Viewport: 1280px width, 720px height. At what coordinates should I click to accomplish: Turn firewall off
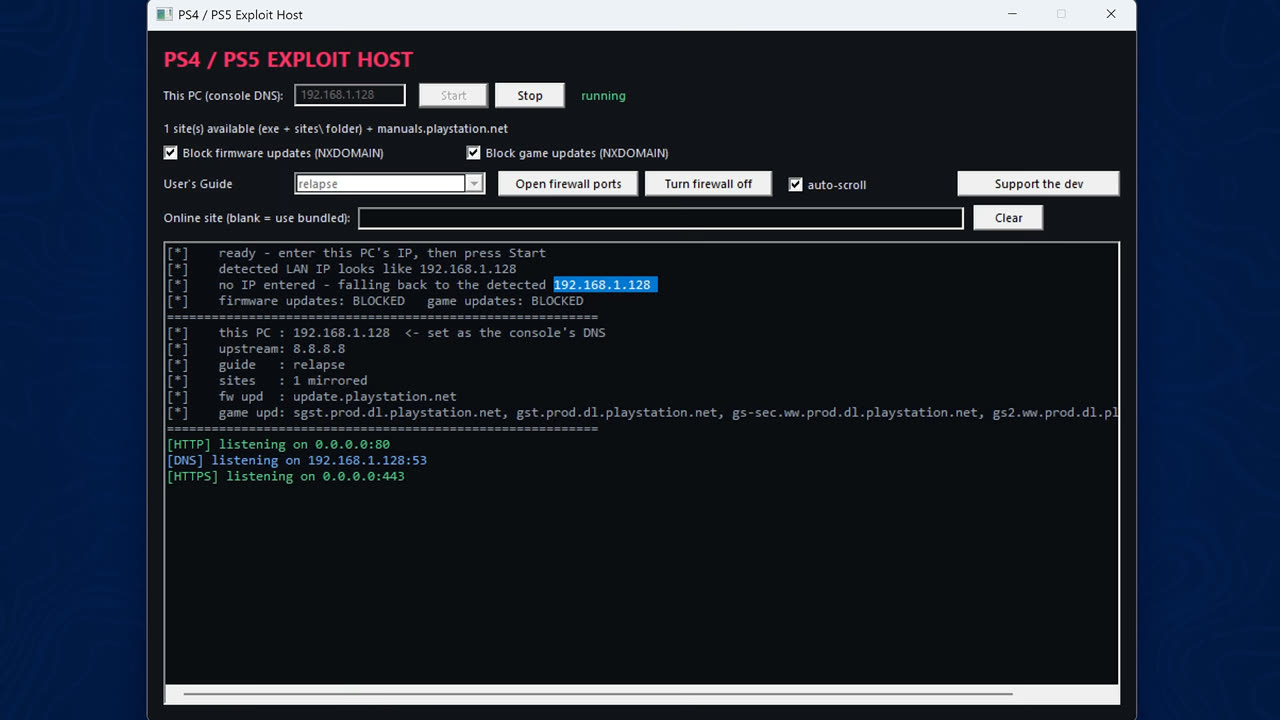tap(708, 184)
